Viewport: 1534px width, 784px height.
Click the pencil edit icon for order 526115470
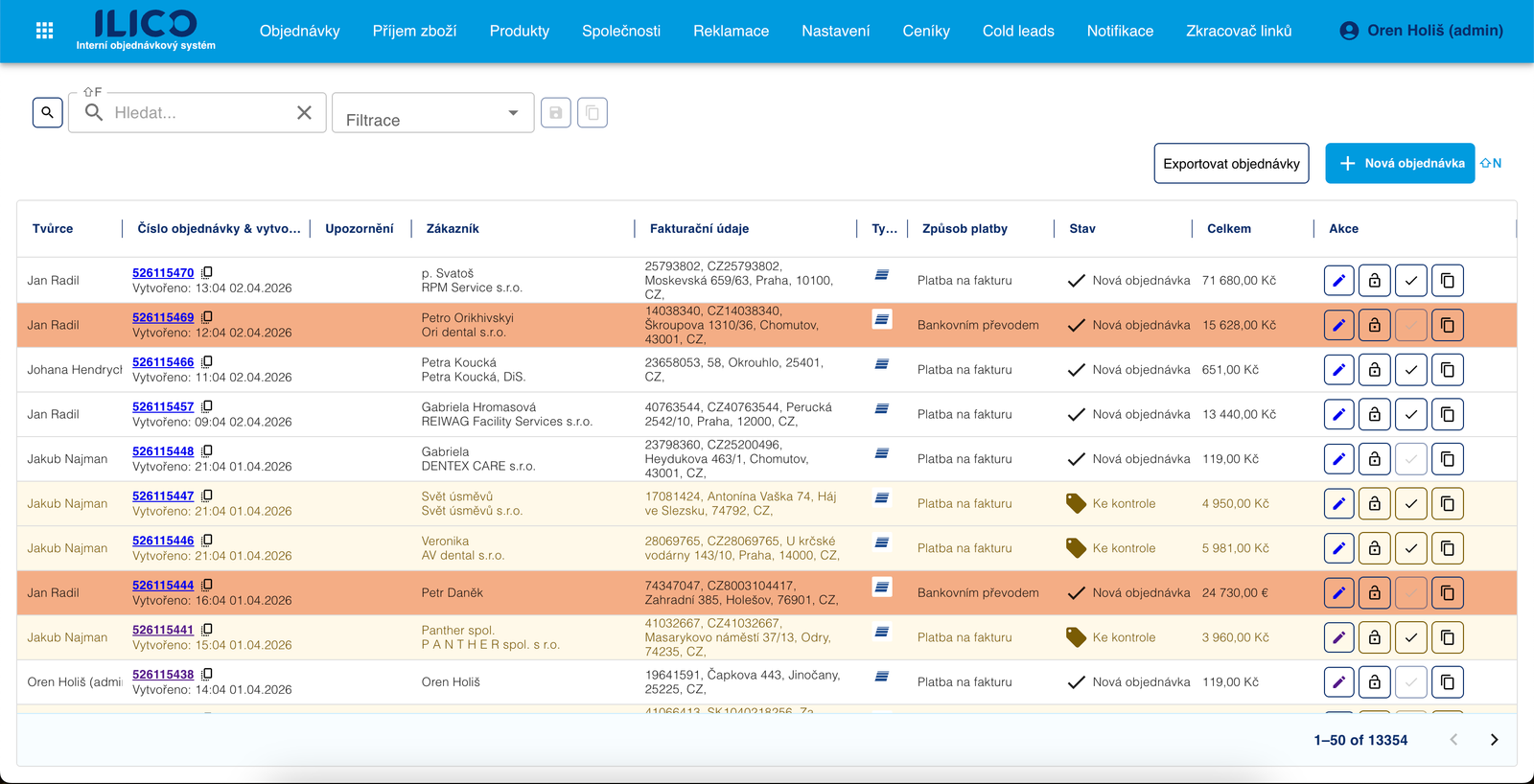tap(1338, 281)
